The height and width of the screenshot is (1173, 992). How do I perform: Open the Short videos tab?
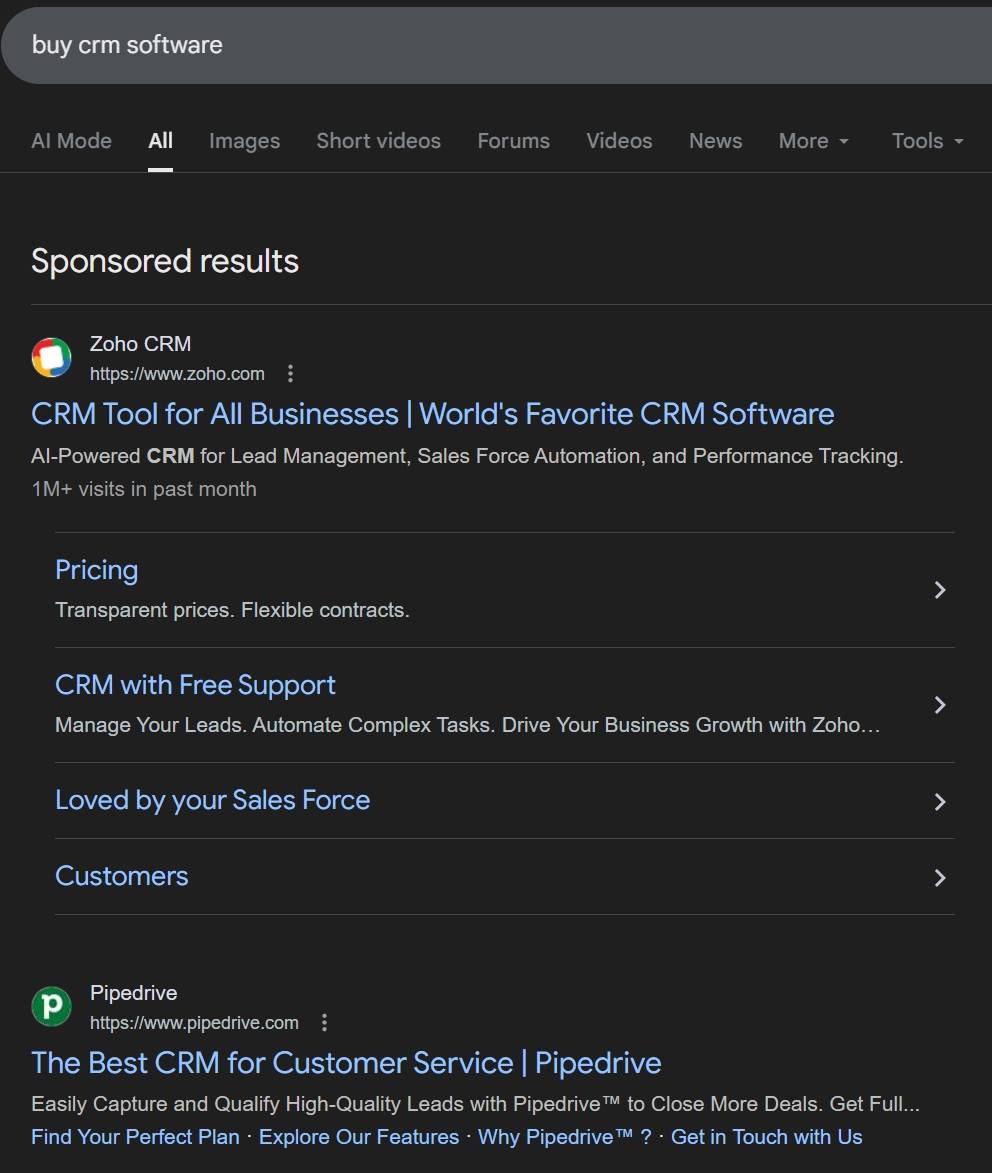(x=378, y=141)
